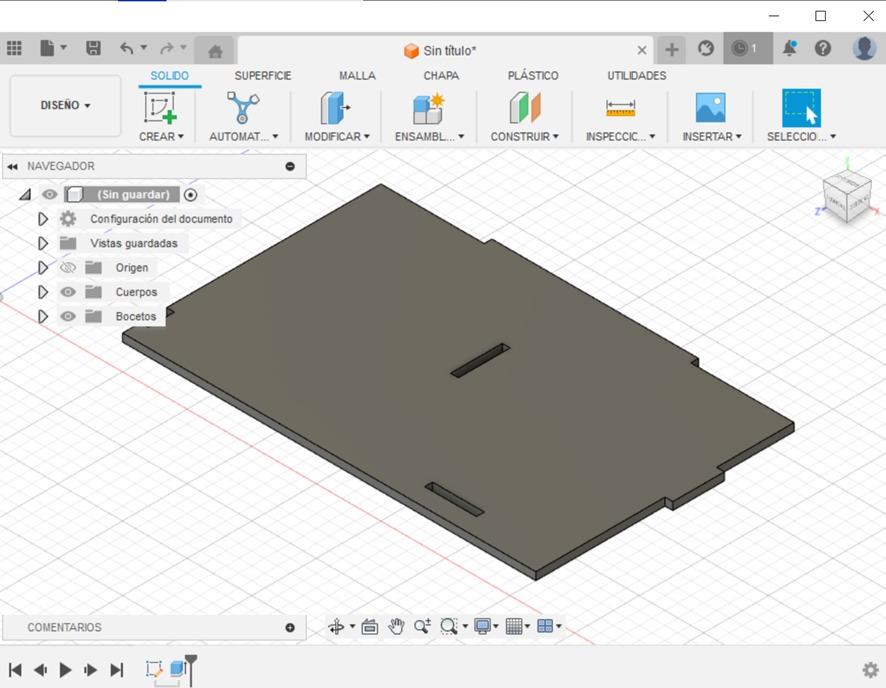886x688 pixels.
Task: Save the design with the floppy icon
Action: tap(93, 49)
